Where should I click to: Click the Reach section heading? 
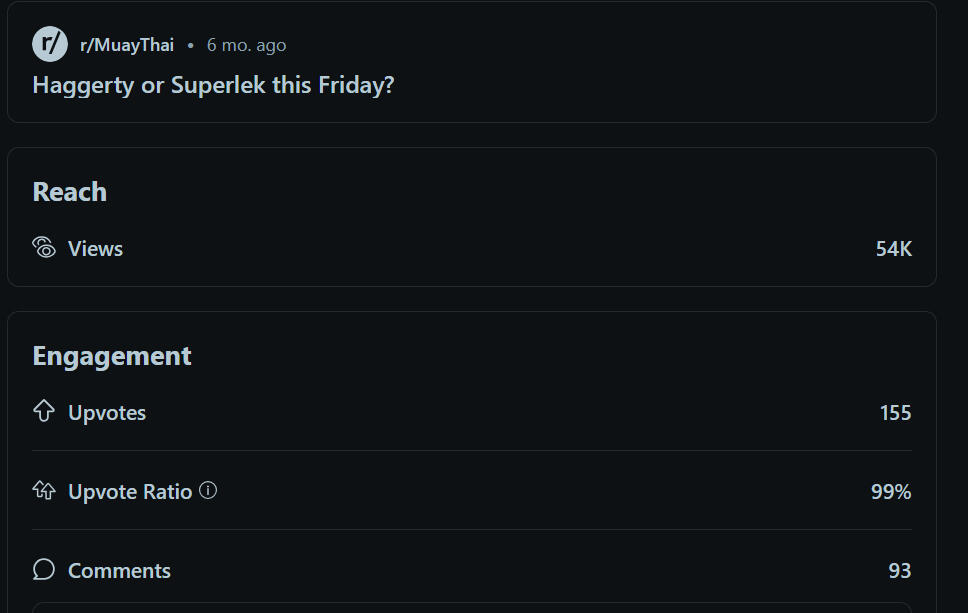click(x=69, y=192)
